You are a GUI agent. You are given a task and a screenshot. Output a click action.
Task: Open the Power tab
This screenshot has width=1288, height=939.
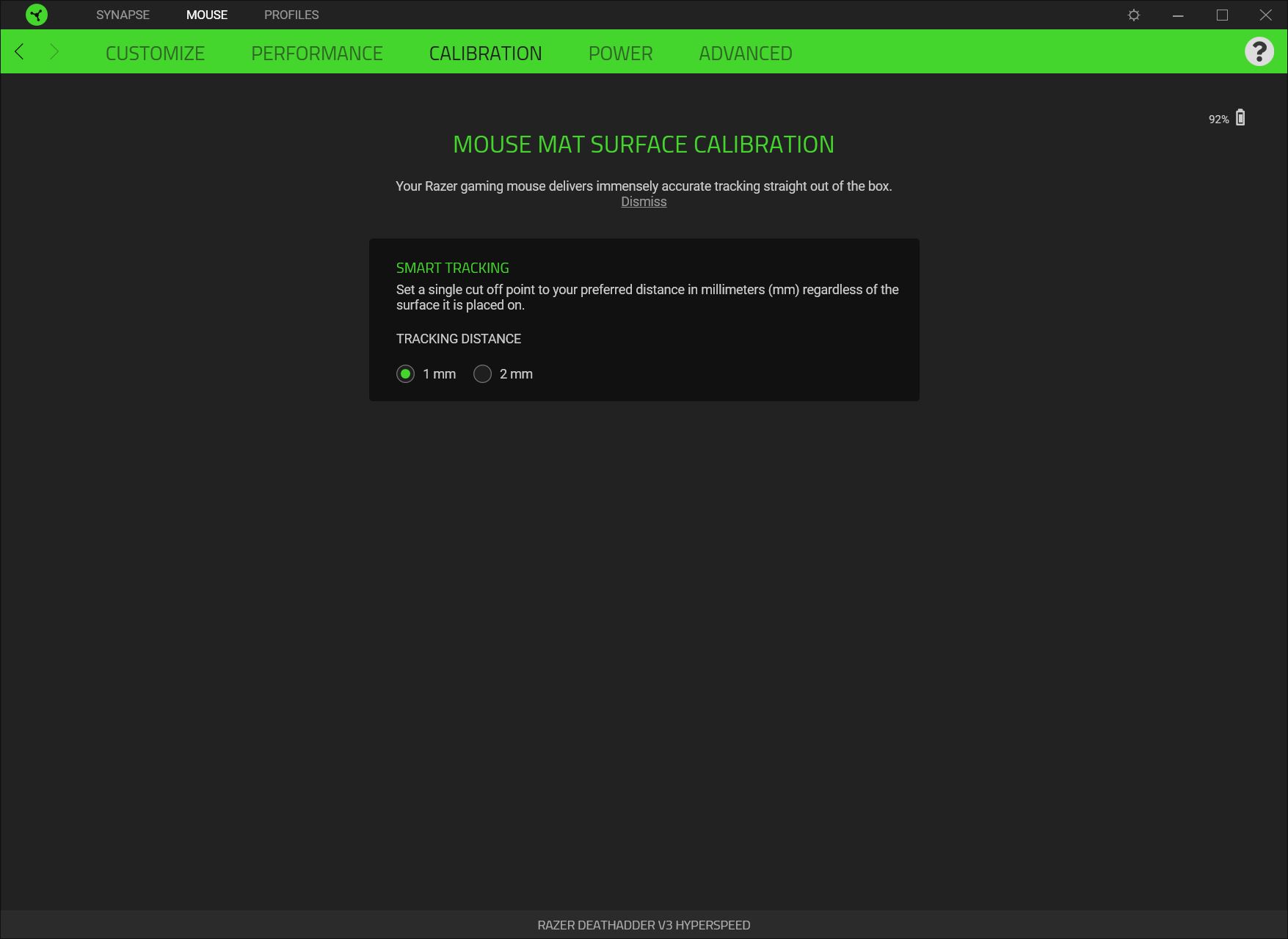click(x=620, y=53)
